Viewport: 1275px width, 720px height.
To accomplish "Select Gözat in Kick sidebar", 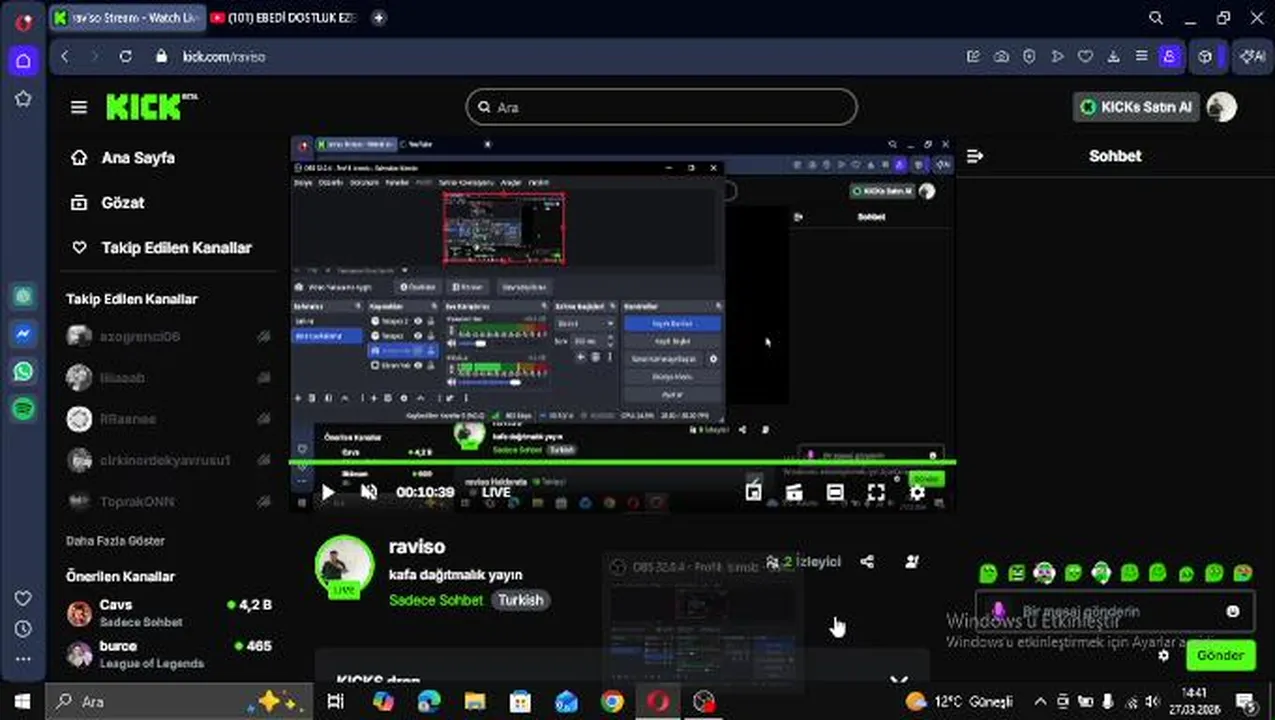I will tap(109, 203).
